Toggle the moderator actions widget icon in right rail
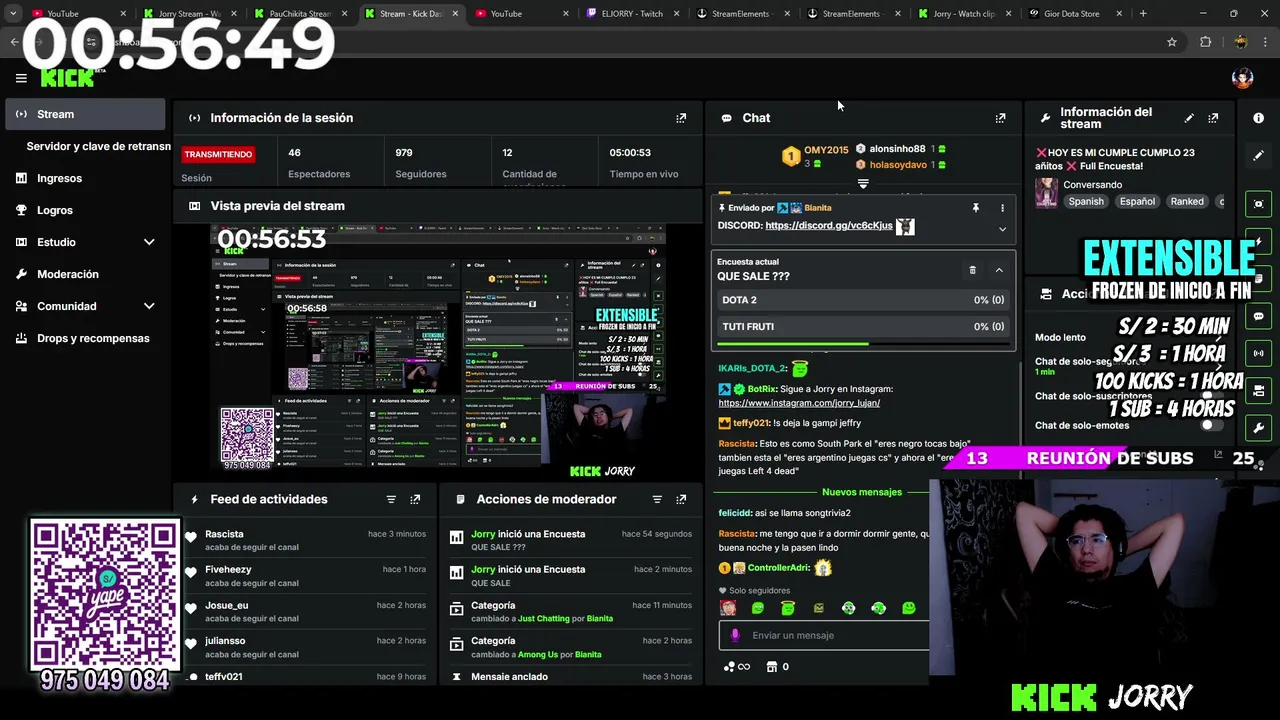Image resolution: width=1280 pixels, height=720 pixels. point(1258,390)
